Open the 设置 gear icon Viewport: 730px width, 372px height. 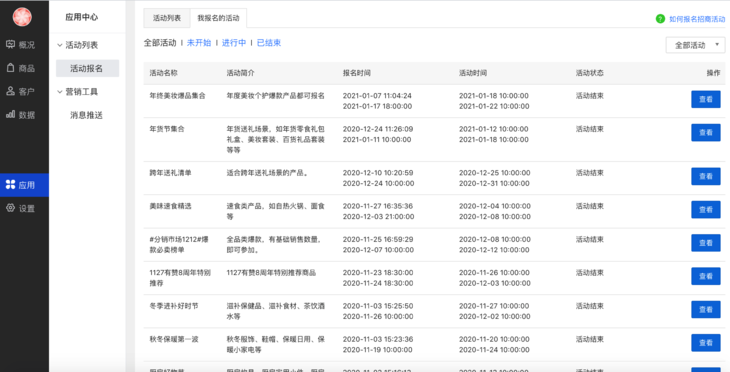tap(10, 208)
